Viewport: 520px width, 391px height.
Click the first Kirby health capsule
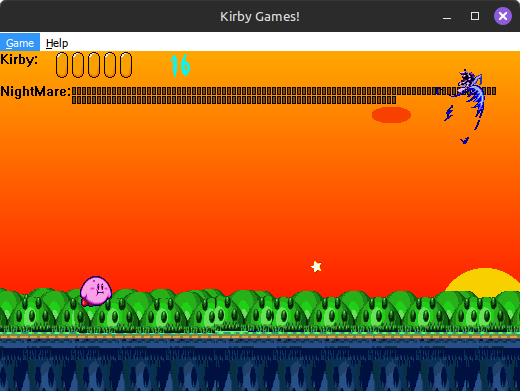coord(62,65)
